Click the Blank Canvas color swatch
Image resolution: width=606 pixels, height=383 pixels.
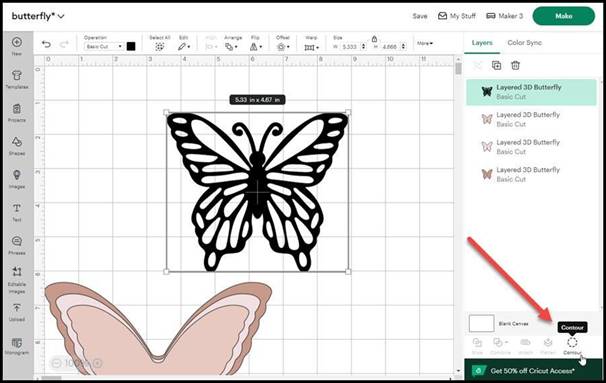coord(482,323)
